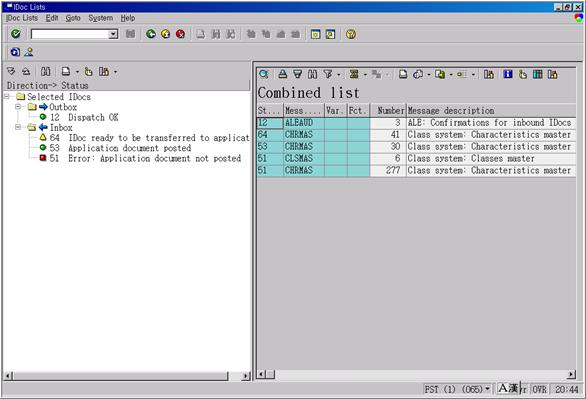This screenshot has width=586, height=399.
Task: Toggle the OVR insert mode indicator
Action: [x=539, y=389]
